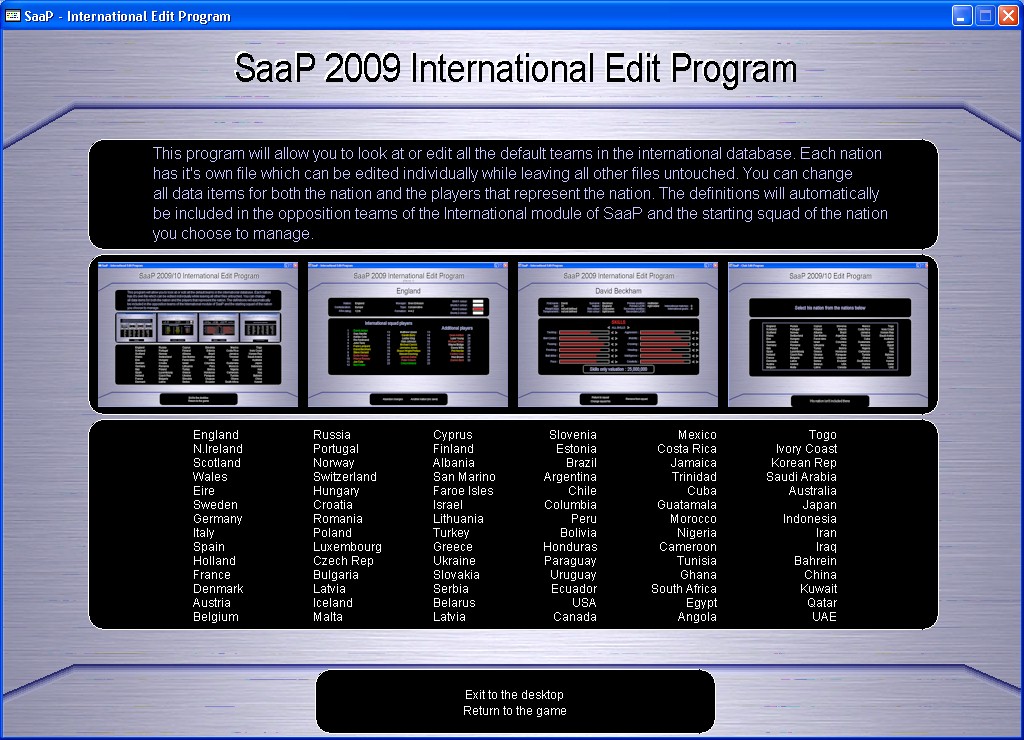Choose Serbia to edit

451,588
